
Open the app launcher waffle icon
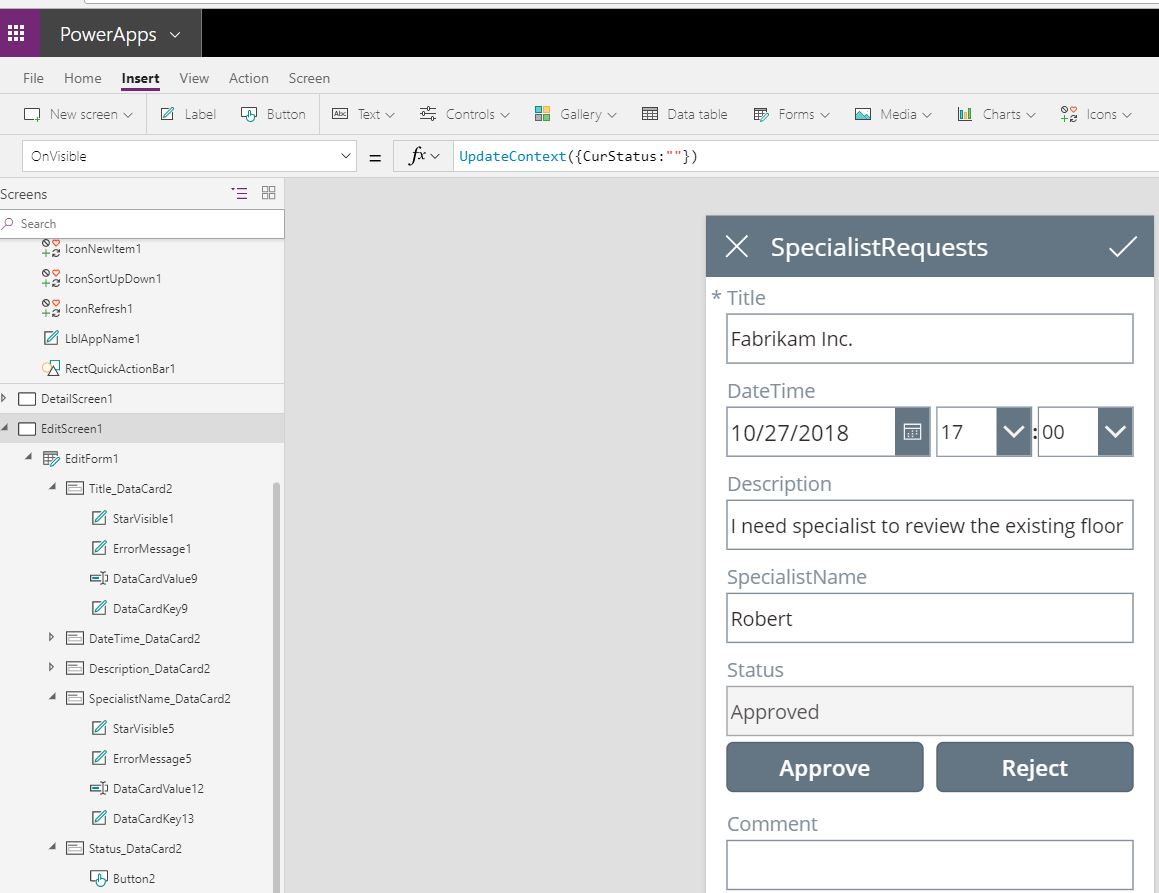[x=16, y=34]
